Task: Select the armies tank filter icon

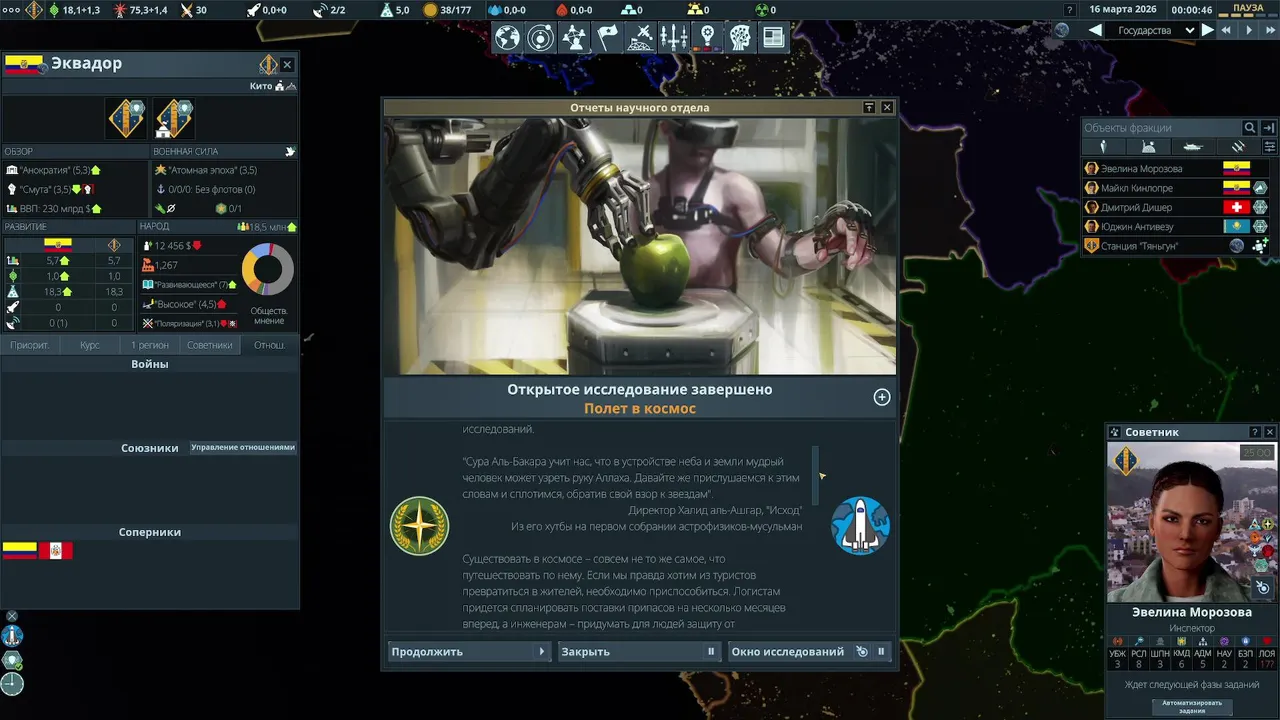Action: tap(1192, 147)
